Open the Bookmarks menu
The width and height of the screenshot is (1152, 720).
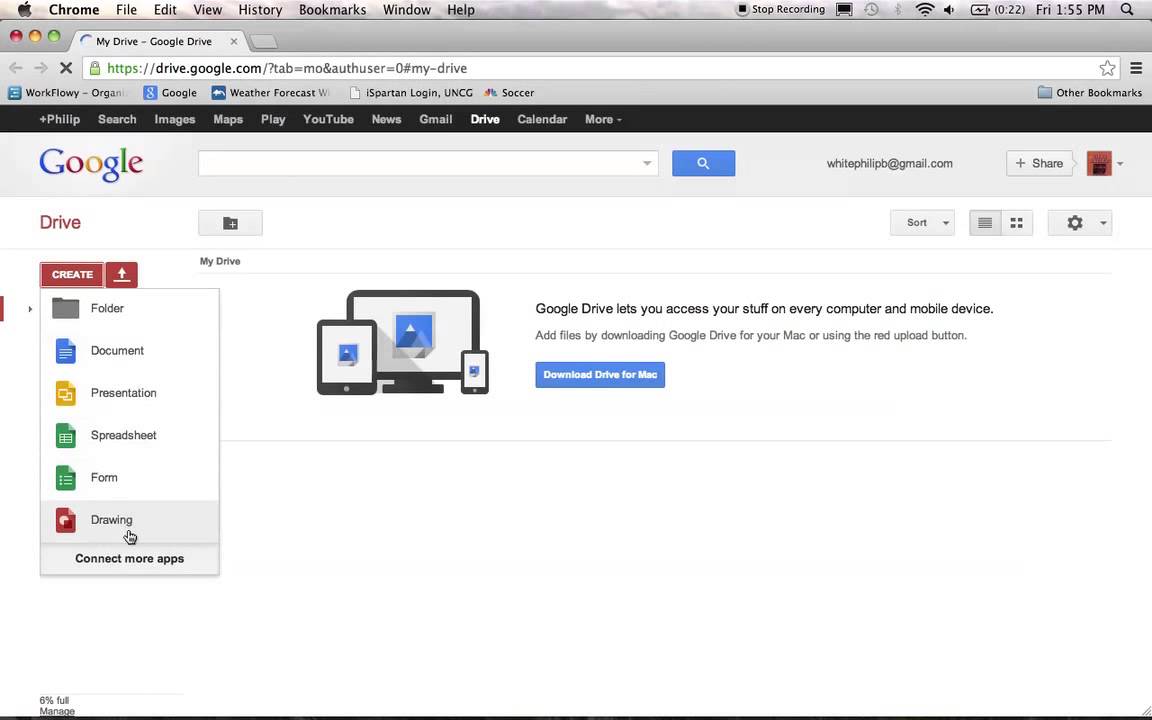pyautogui.click(x=332, y=10)
